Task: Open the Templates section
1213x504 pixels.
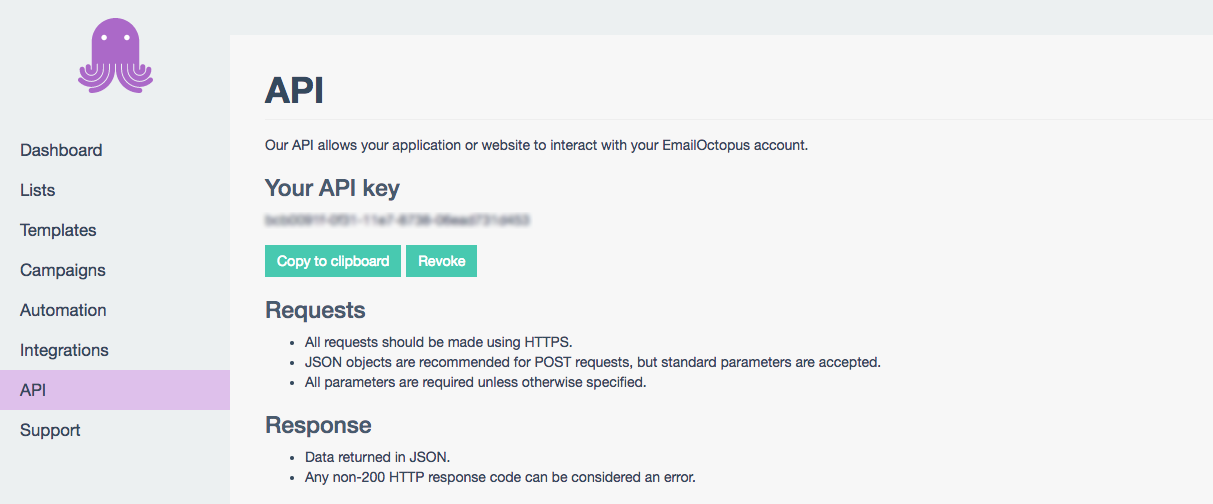Action: 58,230
